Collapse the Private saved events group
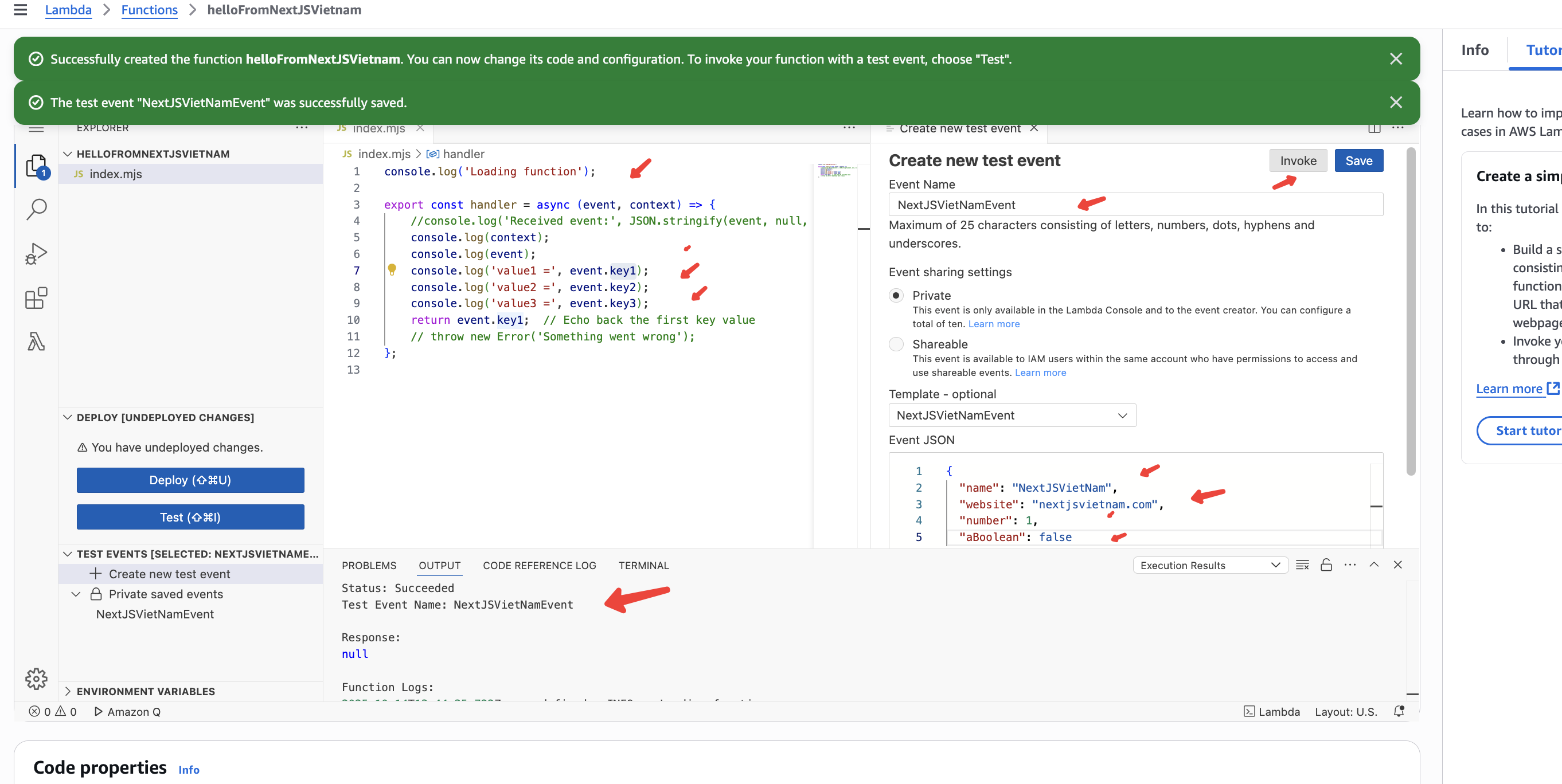1562x784 pixels. tap(76, 594)
